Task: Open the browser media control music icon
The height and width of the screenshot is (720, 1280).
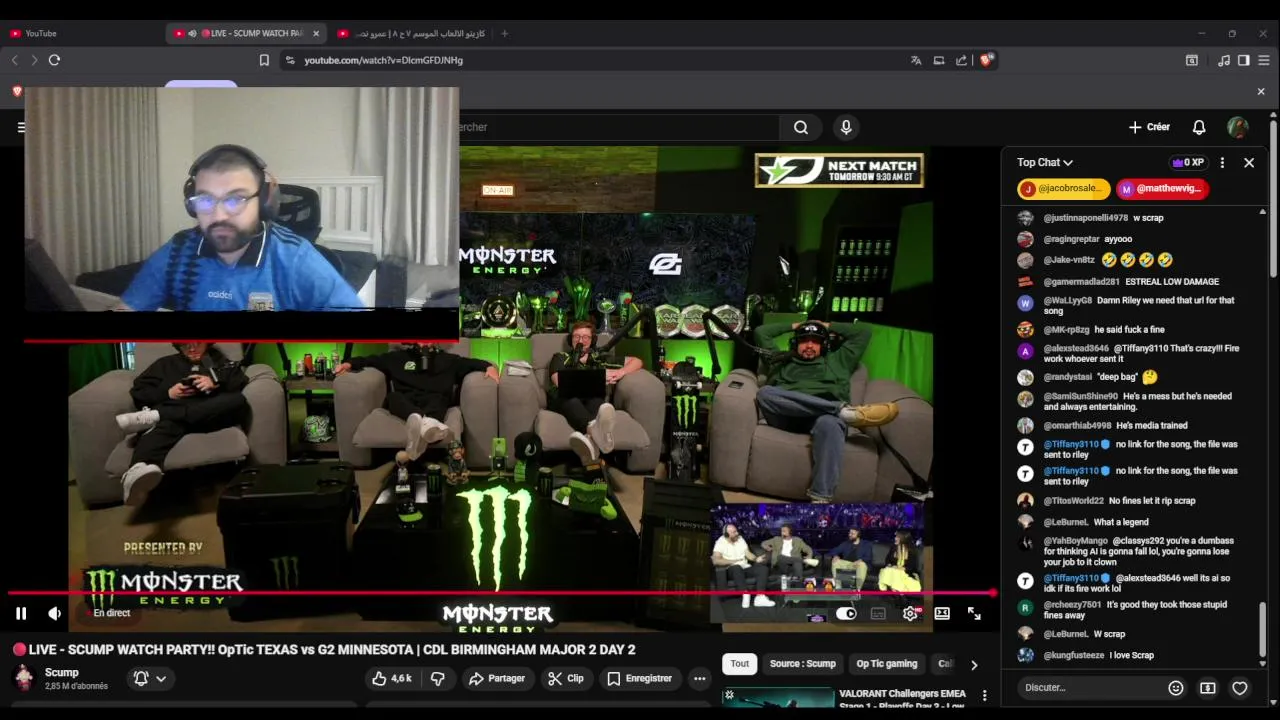Action: [x=1224, y=60]
